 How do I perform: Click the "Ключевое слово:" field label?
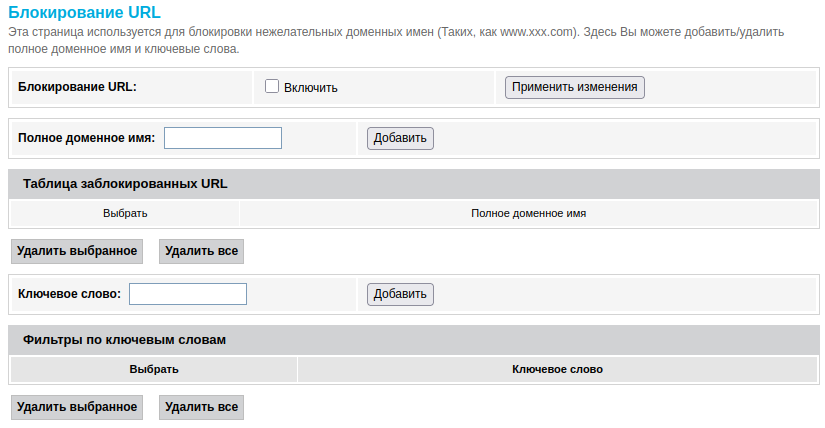click(x=70, y=294)
